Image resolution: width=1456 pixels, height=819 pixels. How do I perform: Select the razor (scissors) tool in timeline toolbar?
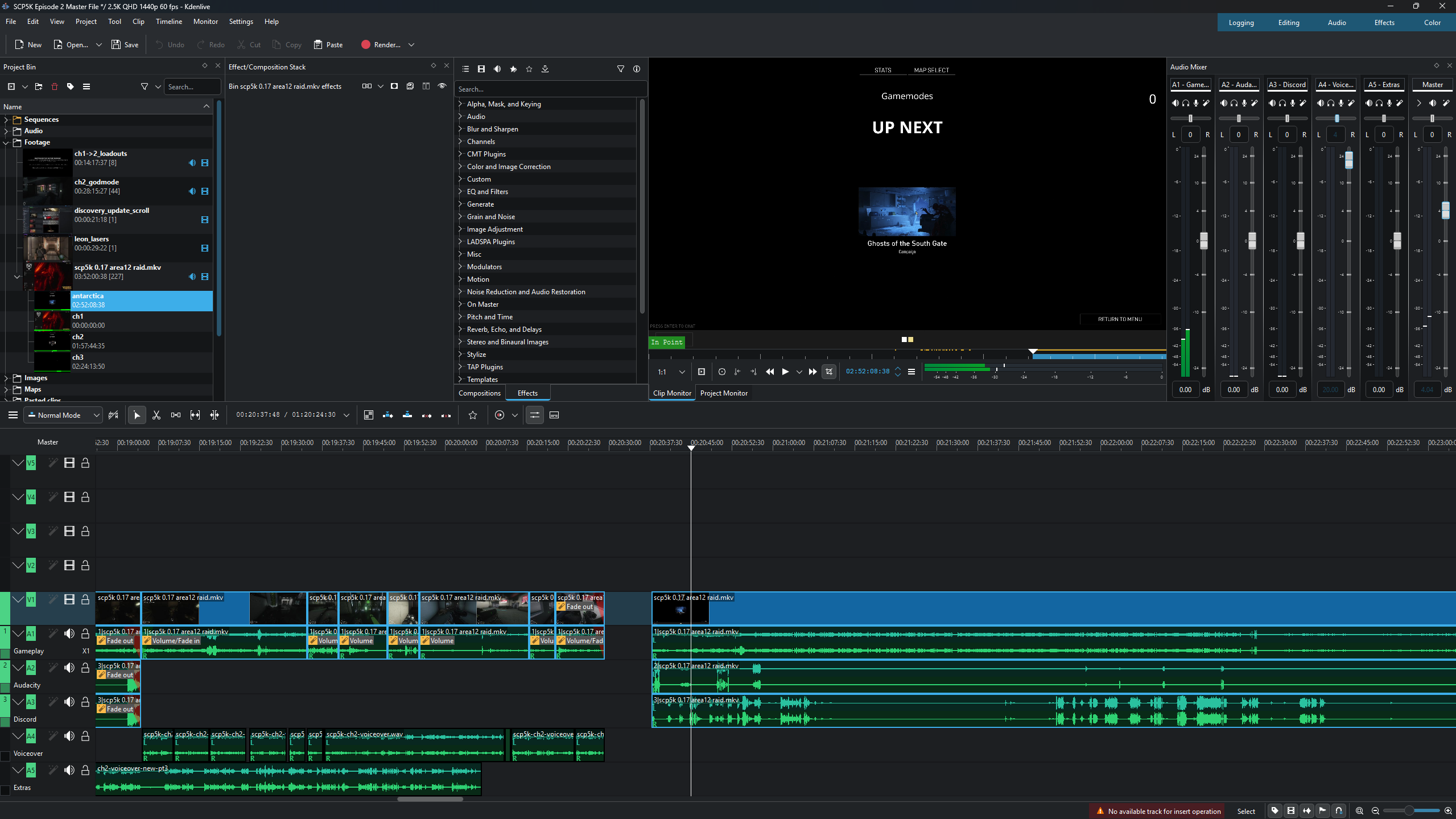[156, 415]
